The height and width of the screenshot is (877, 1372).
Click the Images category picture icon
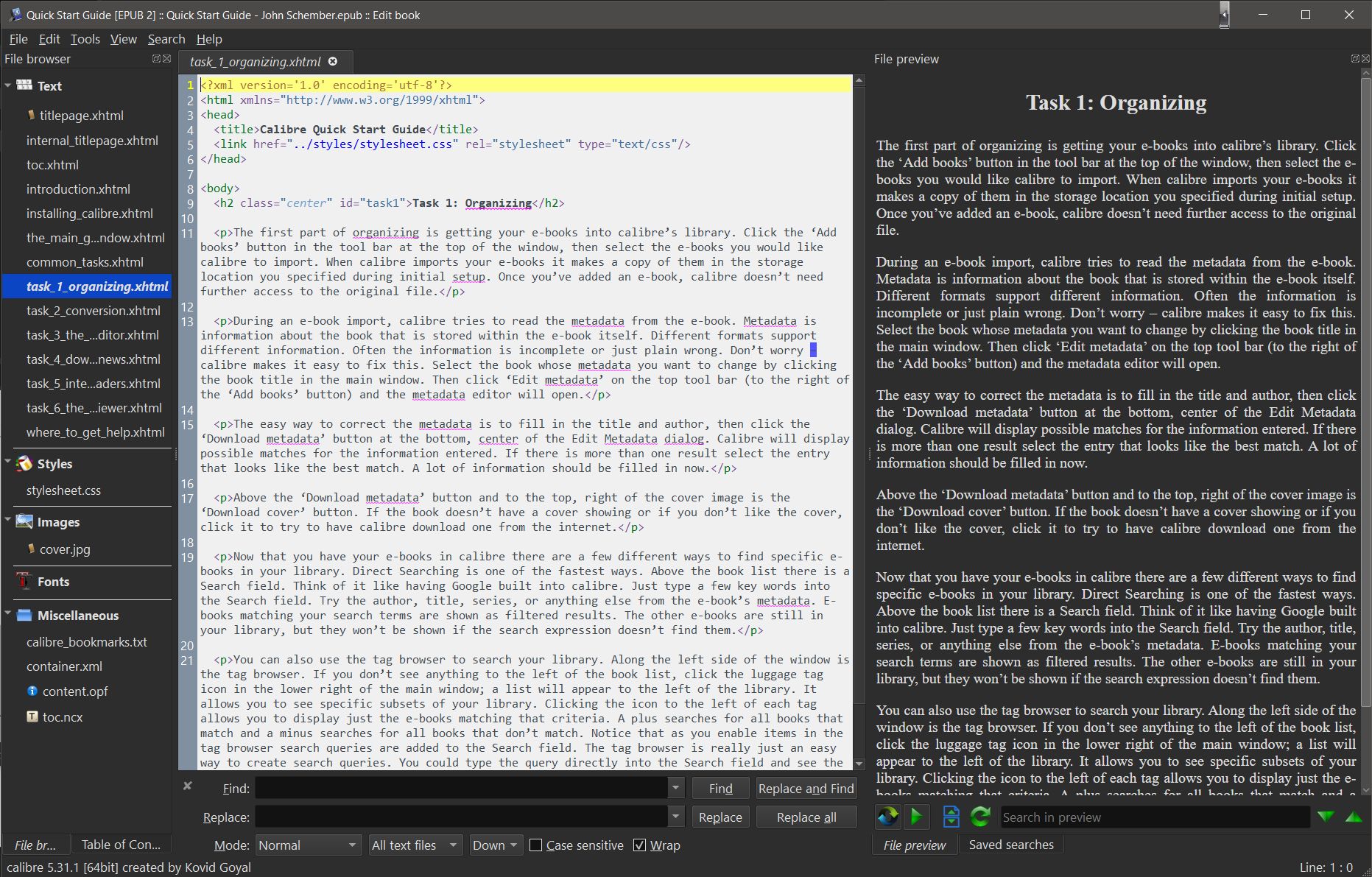click(x=24, y=521)
